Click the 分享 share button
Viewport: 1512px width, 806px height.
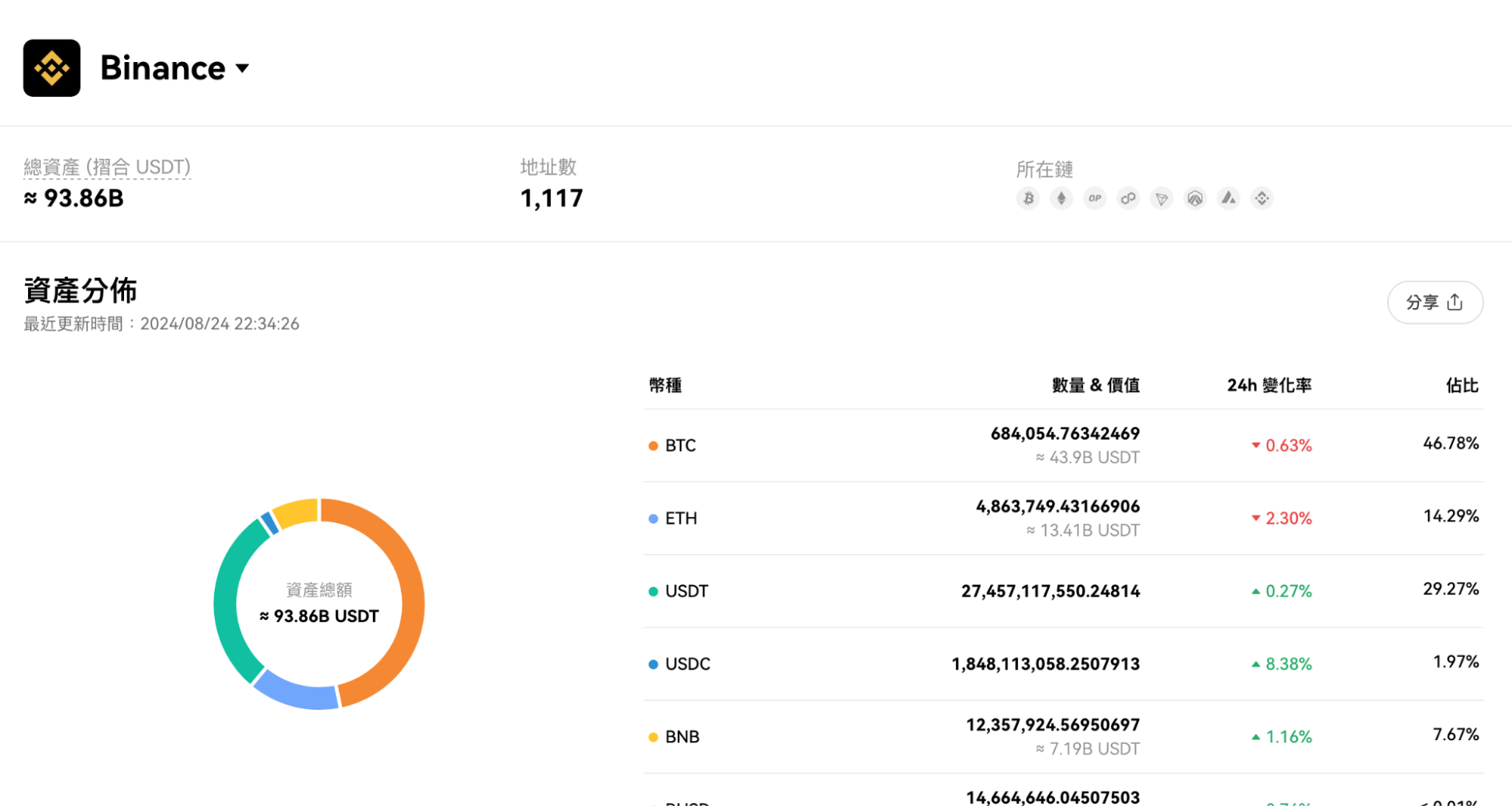pos(1435,303)
